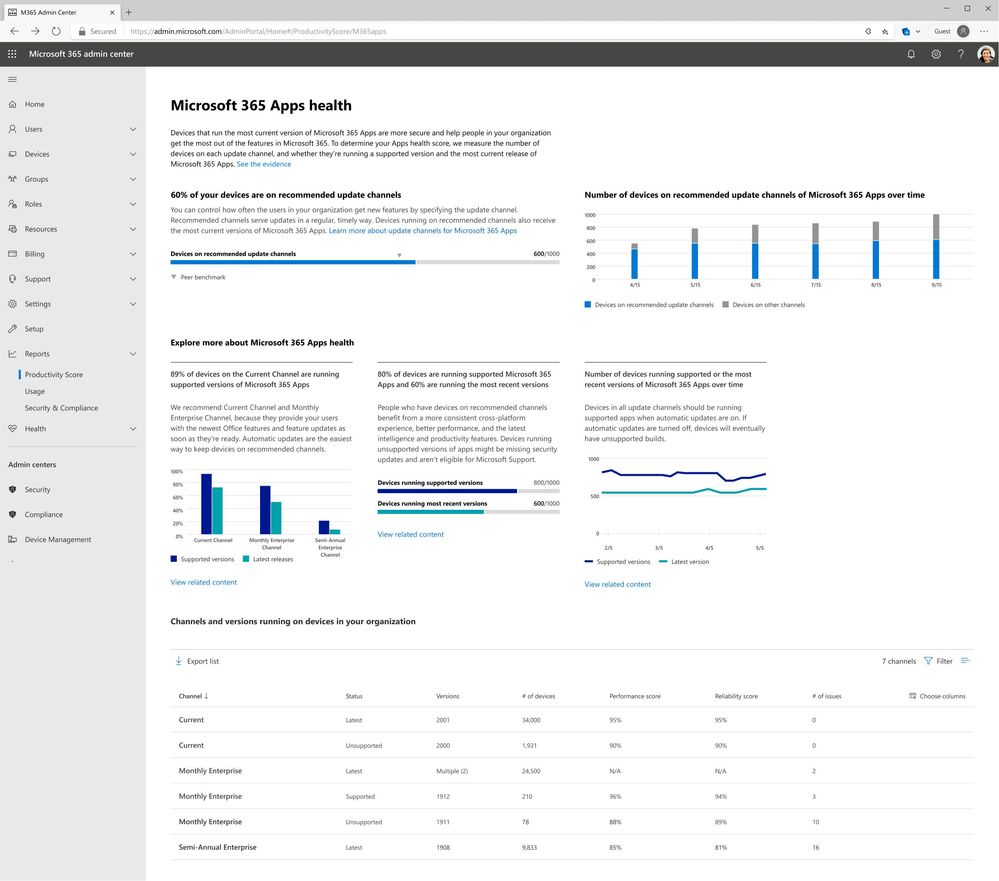This screenshot has height=881, width=999.
Task: Open the account profile picture
Action: pyautogui.click(x=986, y=54)
